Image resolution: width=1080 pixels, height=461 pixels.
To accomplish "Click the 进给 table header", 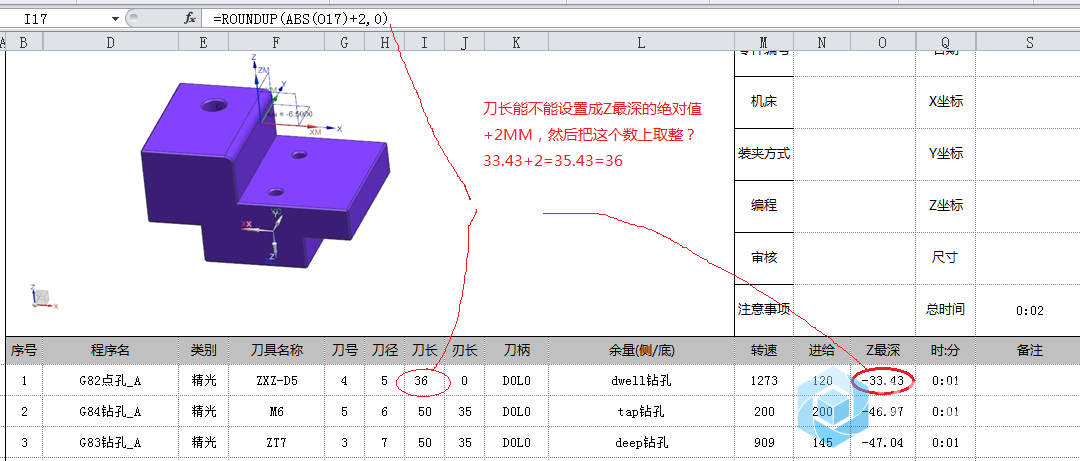I will [x=821, y=351].
